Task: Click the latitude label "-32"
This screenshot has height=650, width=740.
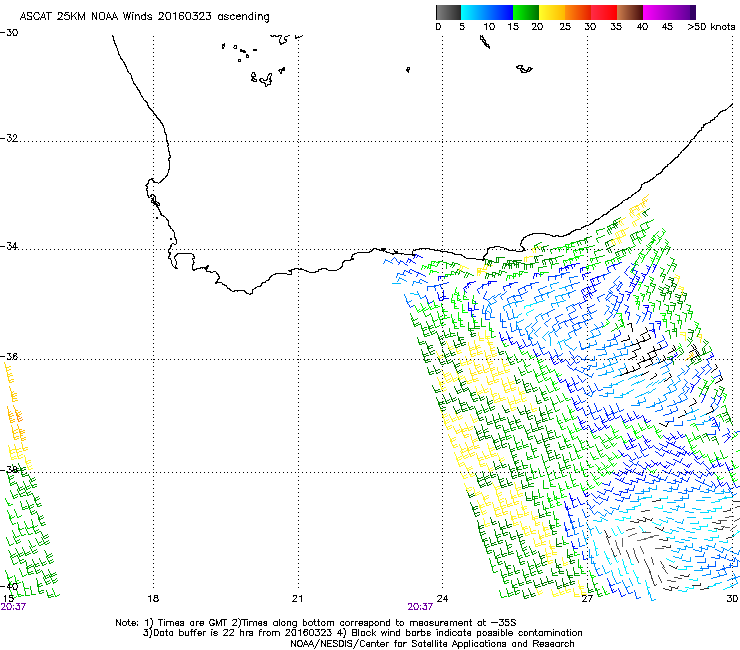Action: coord(9,138)
